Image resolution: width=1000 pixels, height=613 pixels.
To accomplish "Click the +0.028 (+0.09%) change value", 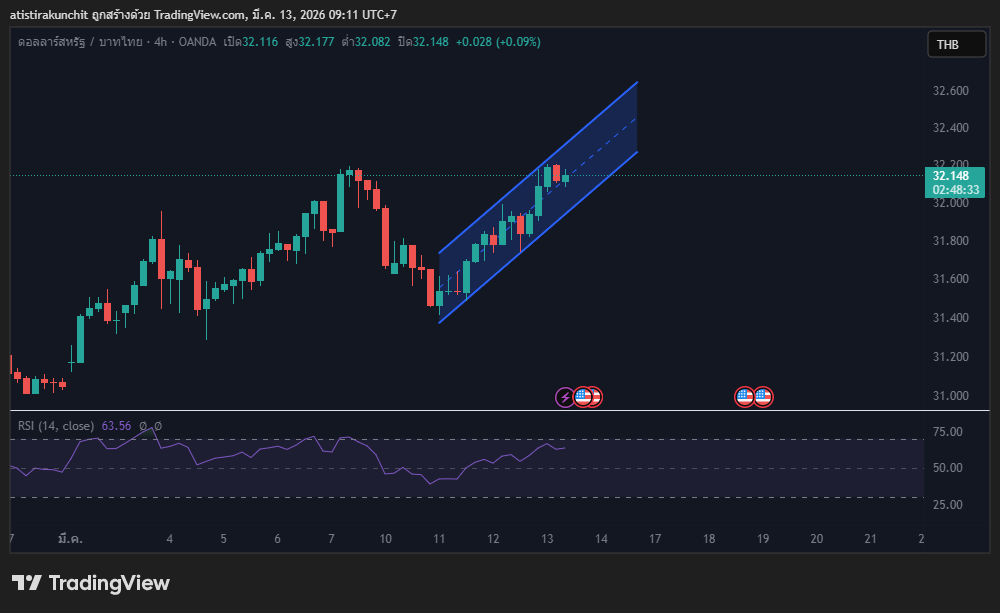I will coord(497,42).
